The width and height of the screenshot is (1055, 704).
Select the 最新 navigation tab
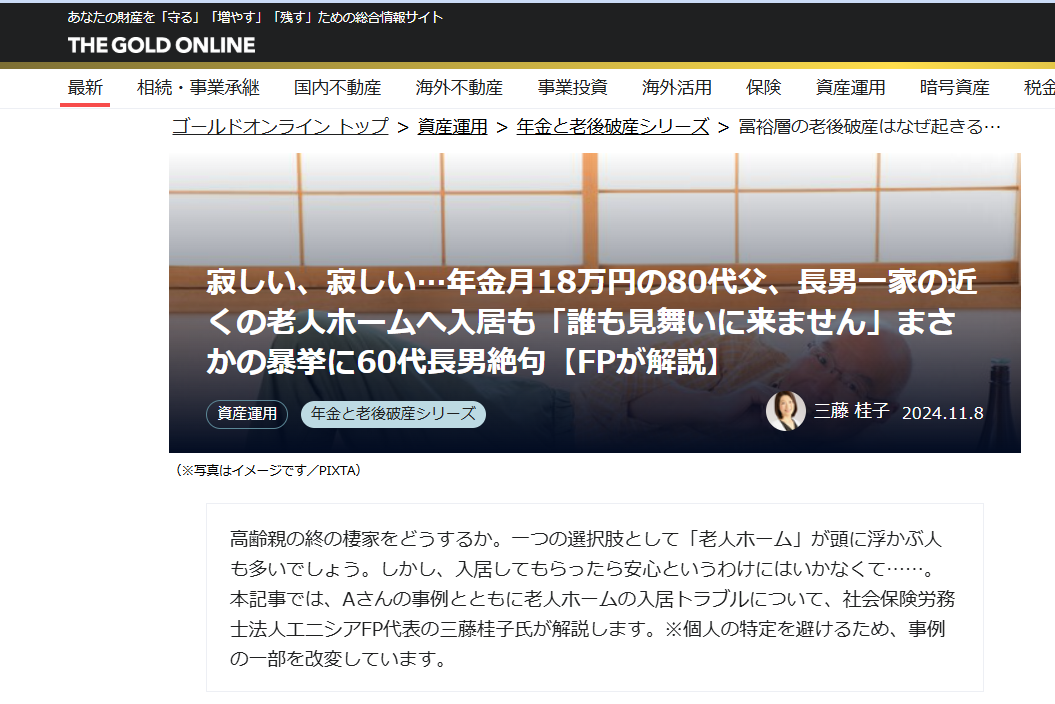[85, 87]
